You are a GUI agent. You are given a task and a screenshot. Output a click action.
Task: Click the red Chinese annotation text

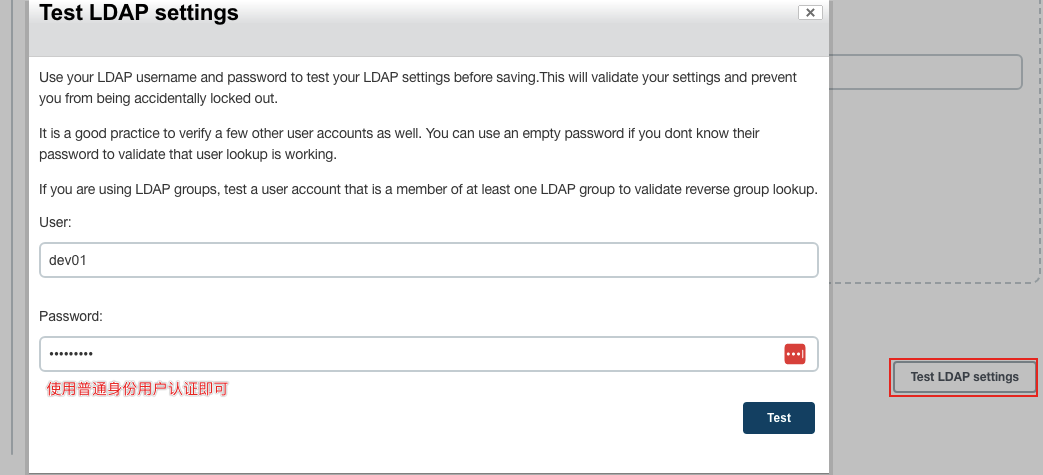coord(137,389)
